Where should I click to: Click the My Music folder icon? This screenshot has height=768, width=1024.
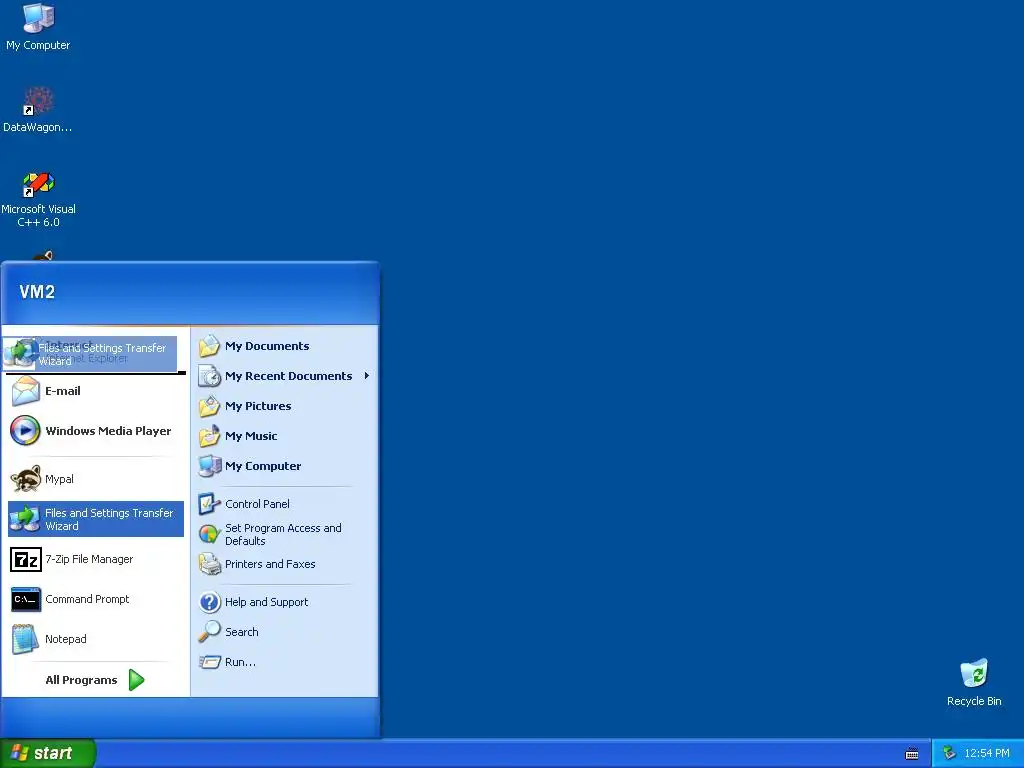click(210, 436)
